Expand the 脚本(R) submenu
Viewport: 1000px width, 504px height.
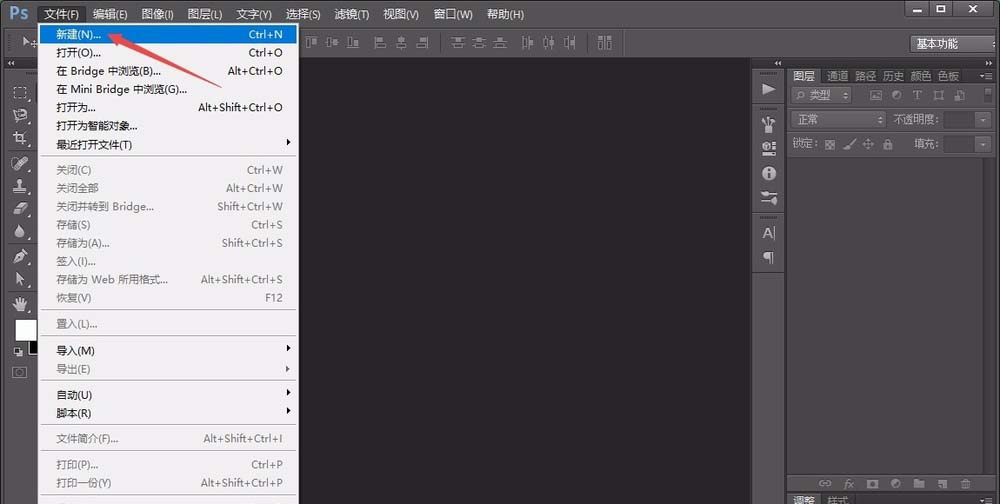tap(168, 413)
